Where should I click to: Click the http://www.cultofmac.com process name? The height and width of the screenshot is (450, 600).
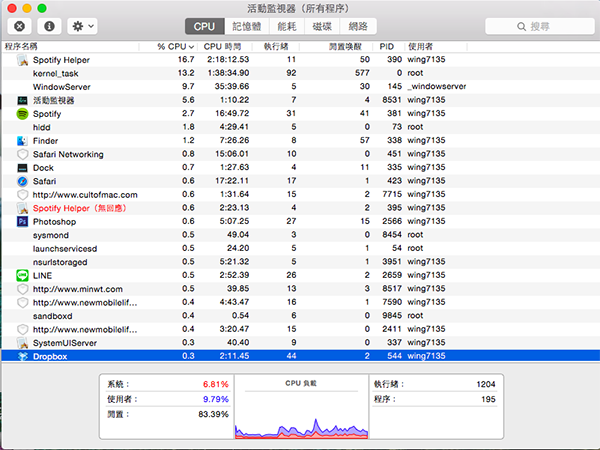pos(85,195)
